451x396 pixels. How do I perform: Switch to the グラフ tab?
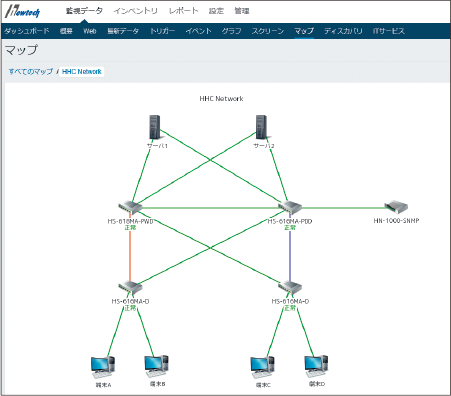(x=231, y=31)
